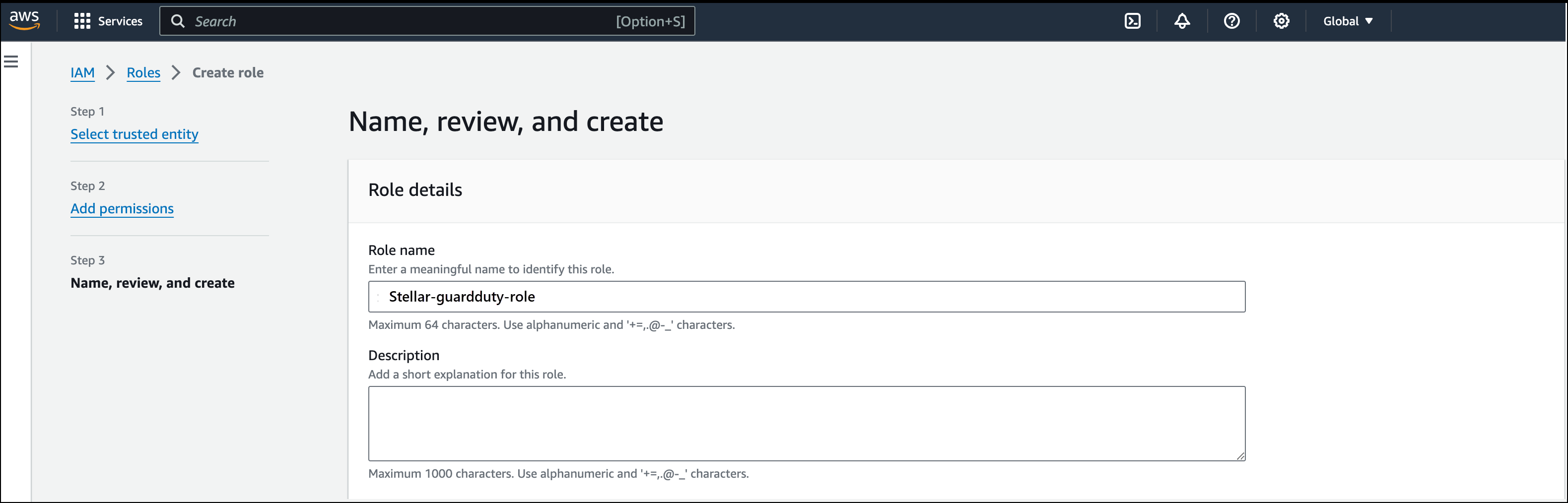The height and width of the screenshot is (503, 1568).
Task: Click the Services menu label
Action: pyautogui.click(x=120, y=21)
